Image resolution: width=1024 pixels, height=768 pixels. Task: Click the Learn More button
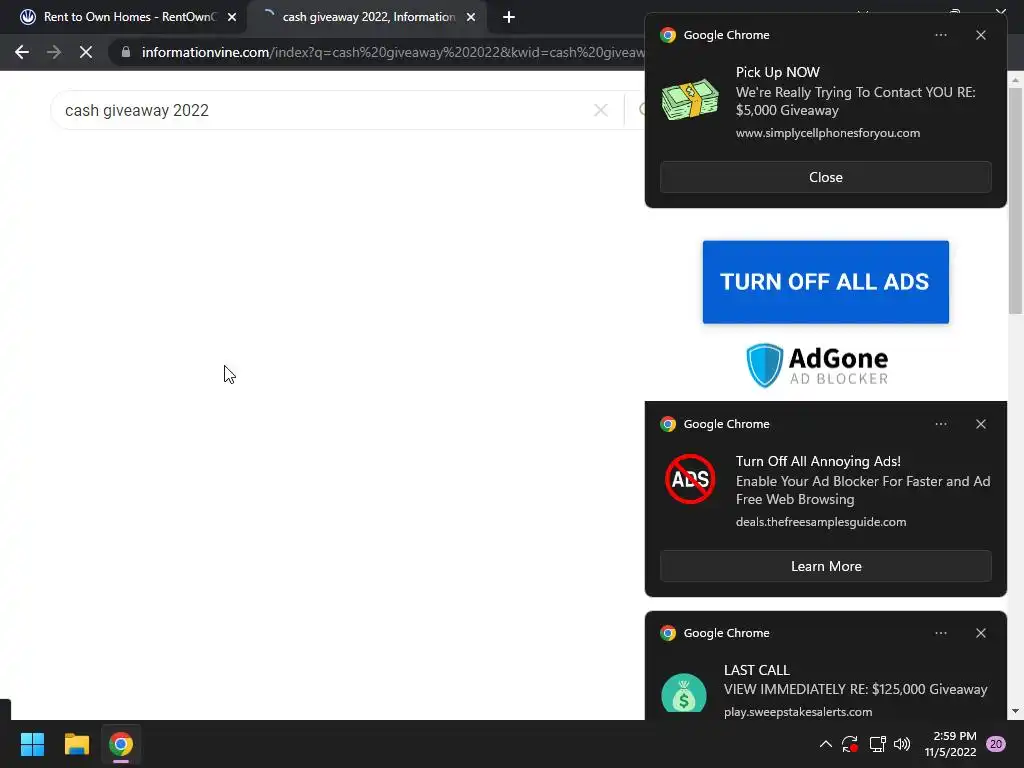[825, 566]
